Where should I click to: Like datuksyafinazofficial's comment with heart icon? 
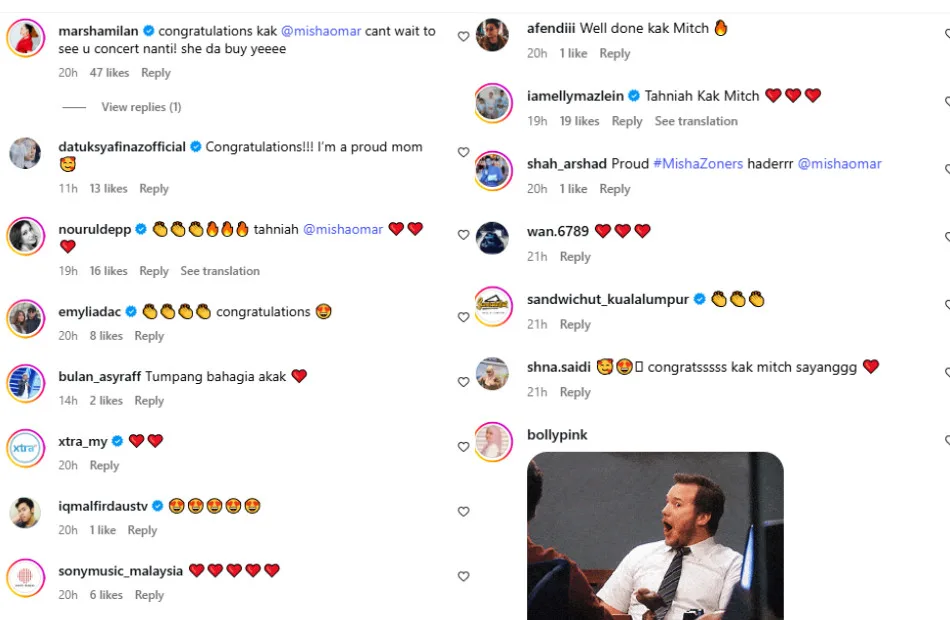pyautogui.click(x=463, y=153)
